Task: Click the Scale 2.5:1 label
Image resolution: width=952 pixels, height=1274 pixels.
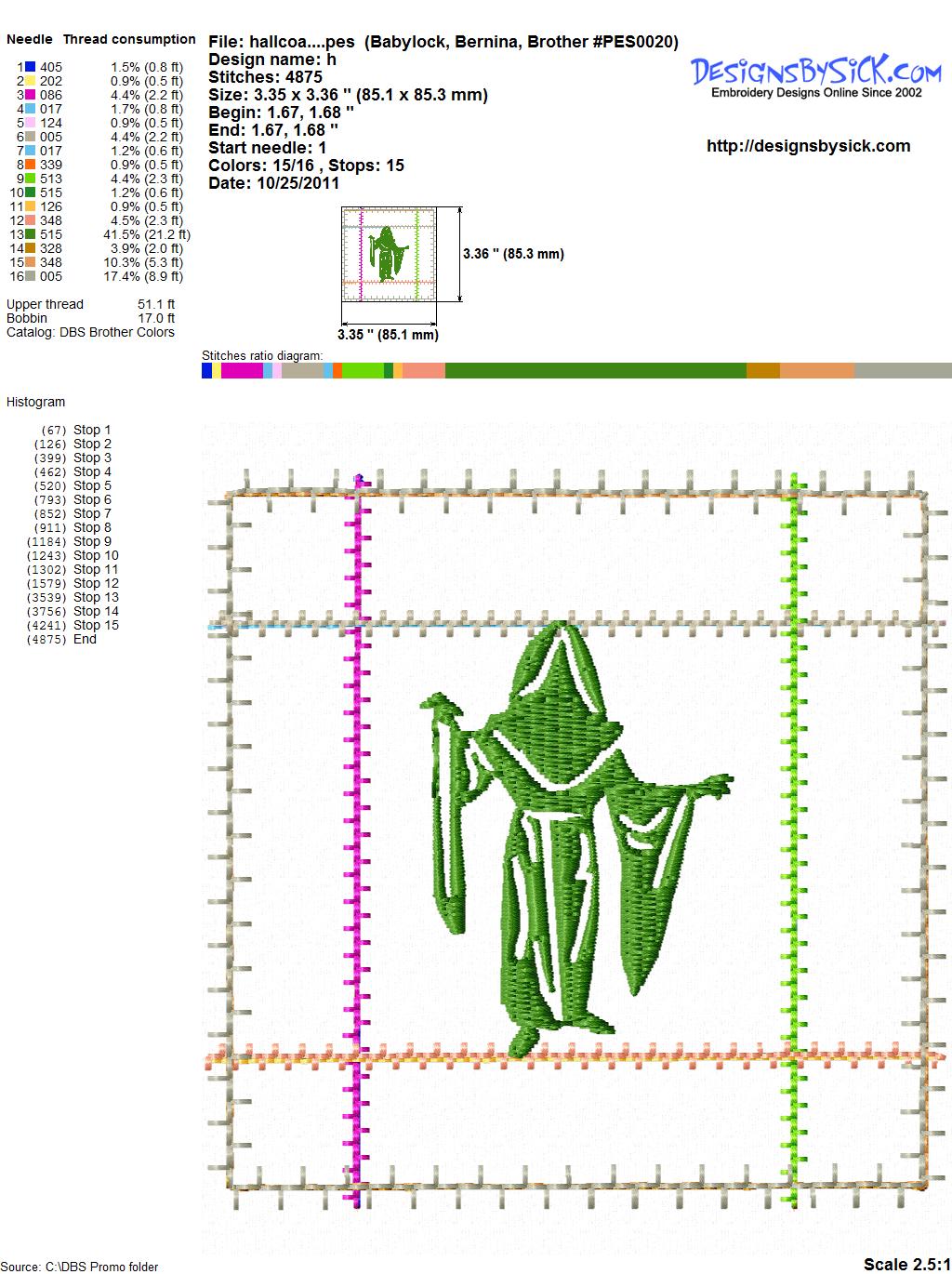Action: (x=906, y=1264)
